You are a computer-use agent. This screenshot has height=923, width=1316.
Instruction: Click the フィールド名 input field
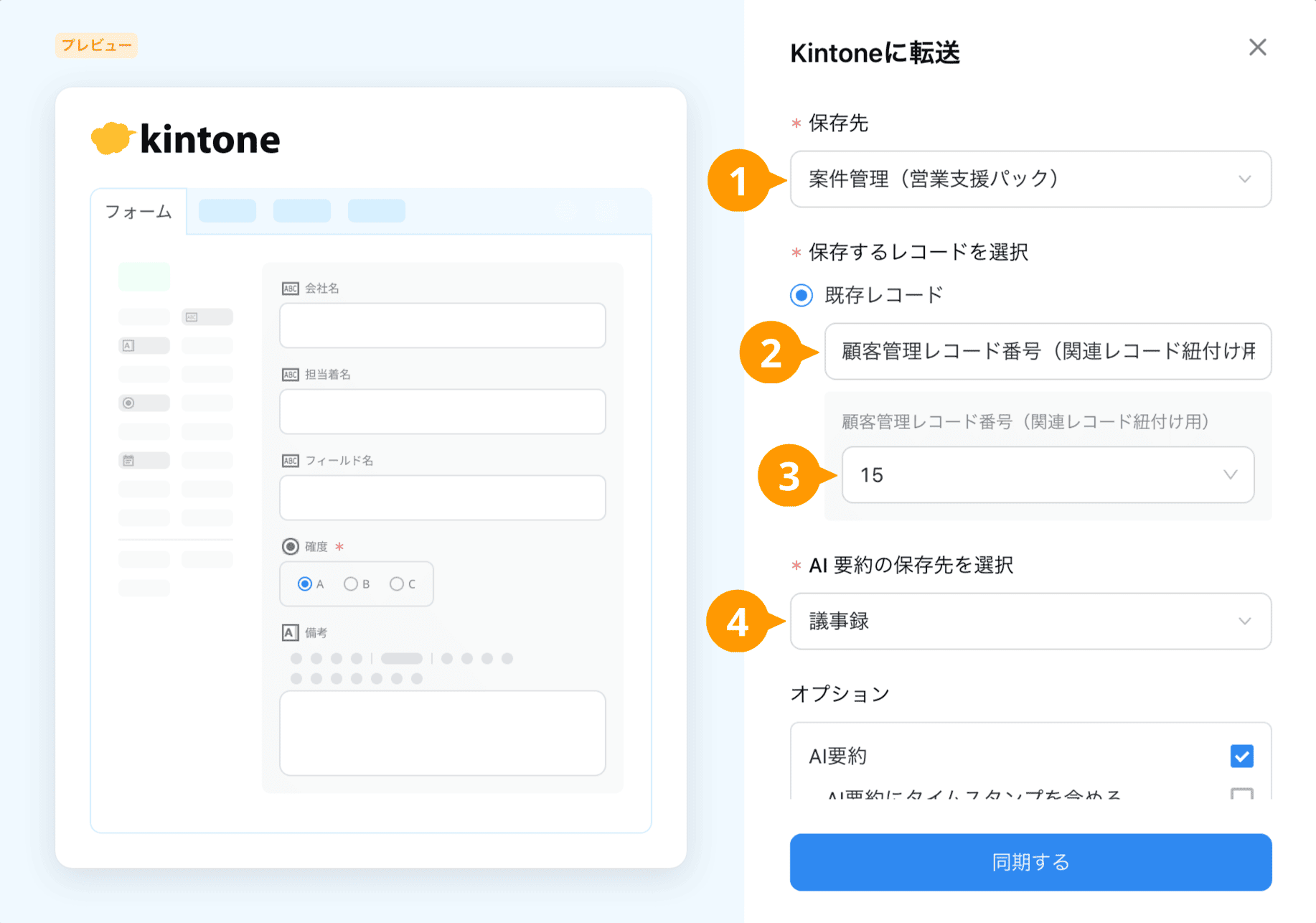[x=442, y=497]
